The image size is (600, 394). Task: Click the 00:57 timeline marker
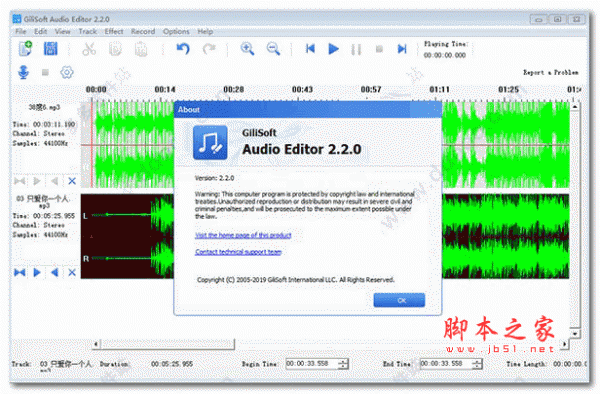[371, 90]
